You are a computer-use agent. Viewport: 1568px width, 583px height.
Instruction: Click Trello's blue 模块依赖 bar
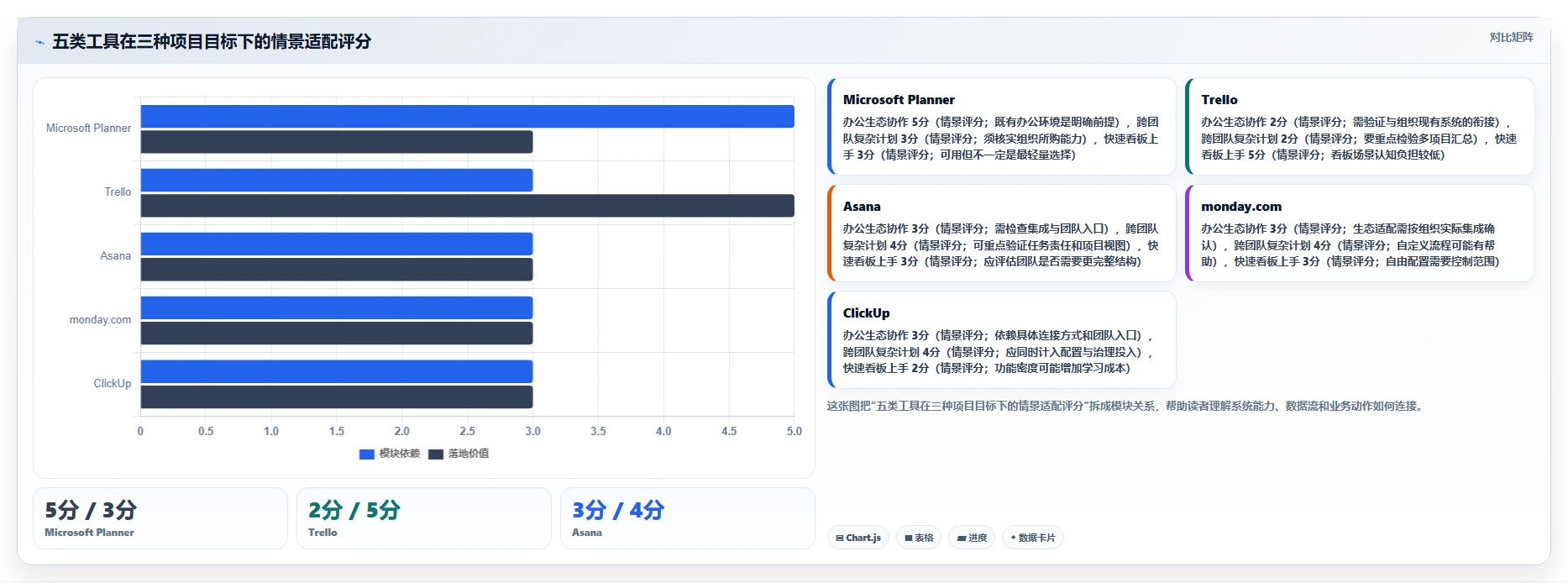coord(337,181)
